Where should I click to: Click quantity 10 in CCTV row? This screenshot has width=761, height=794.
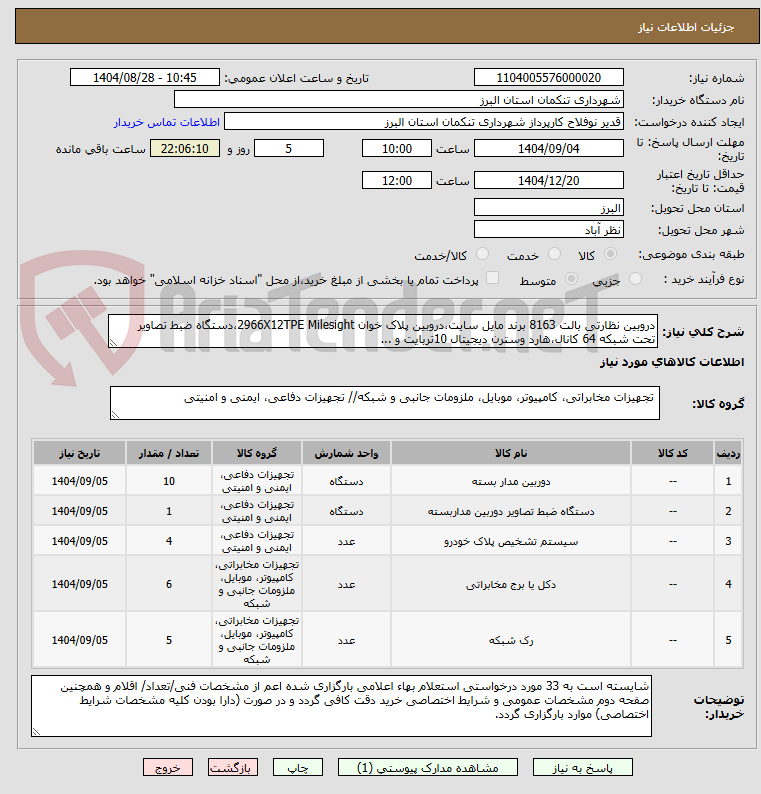pyautogui.click(x=169, y=482)
